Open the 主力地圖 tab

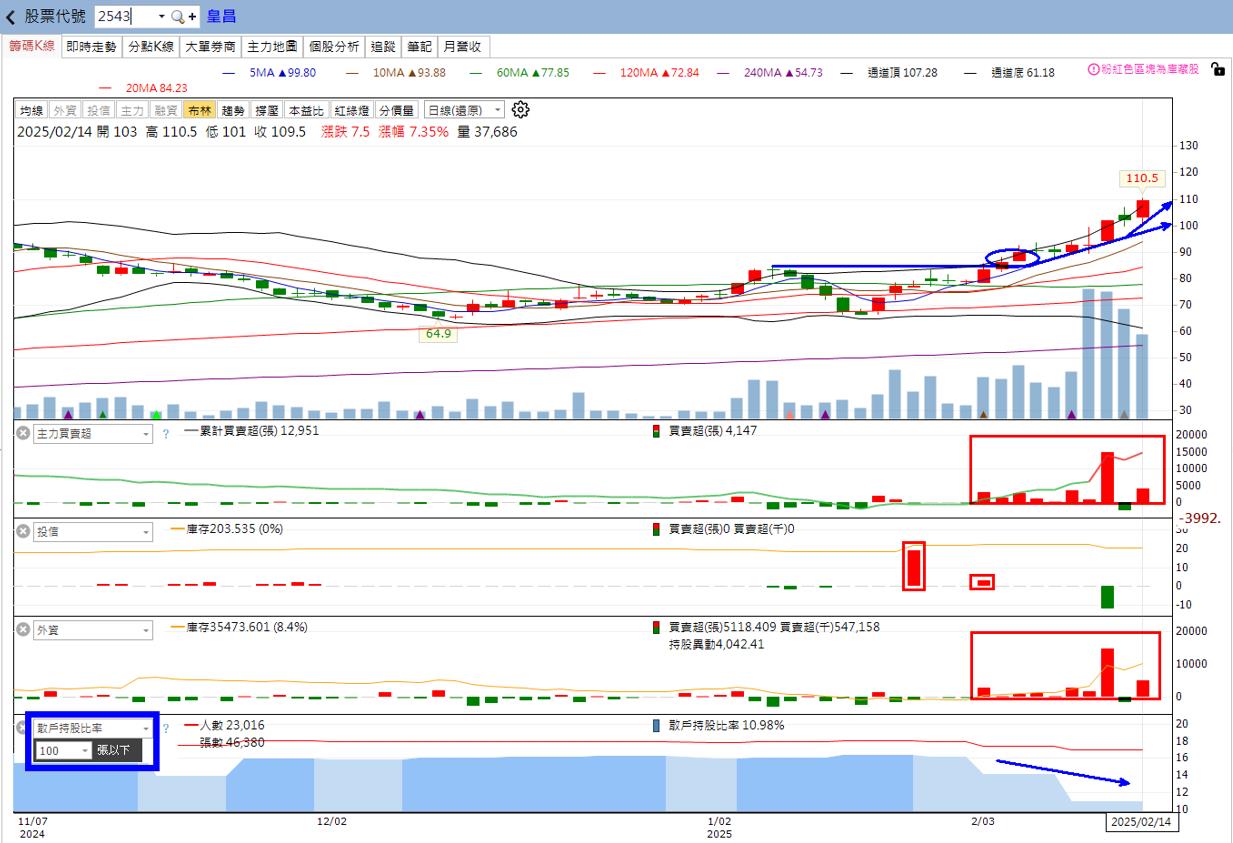click(x=272, y=46)
